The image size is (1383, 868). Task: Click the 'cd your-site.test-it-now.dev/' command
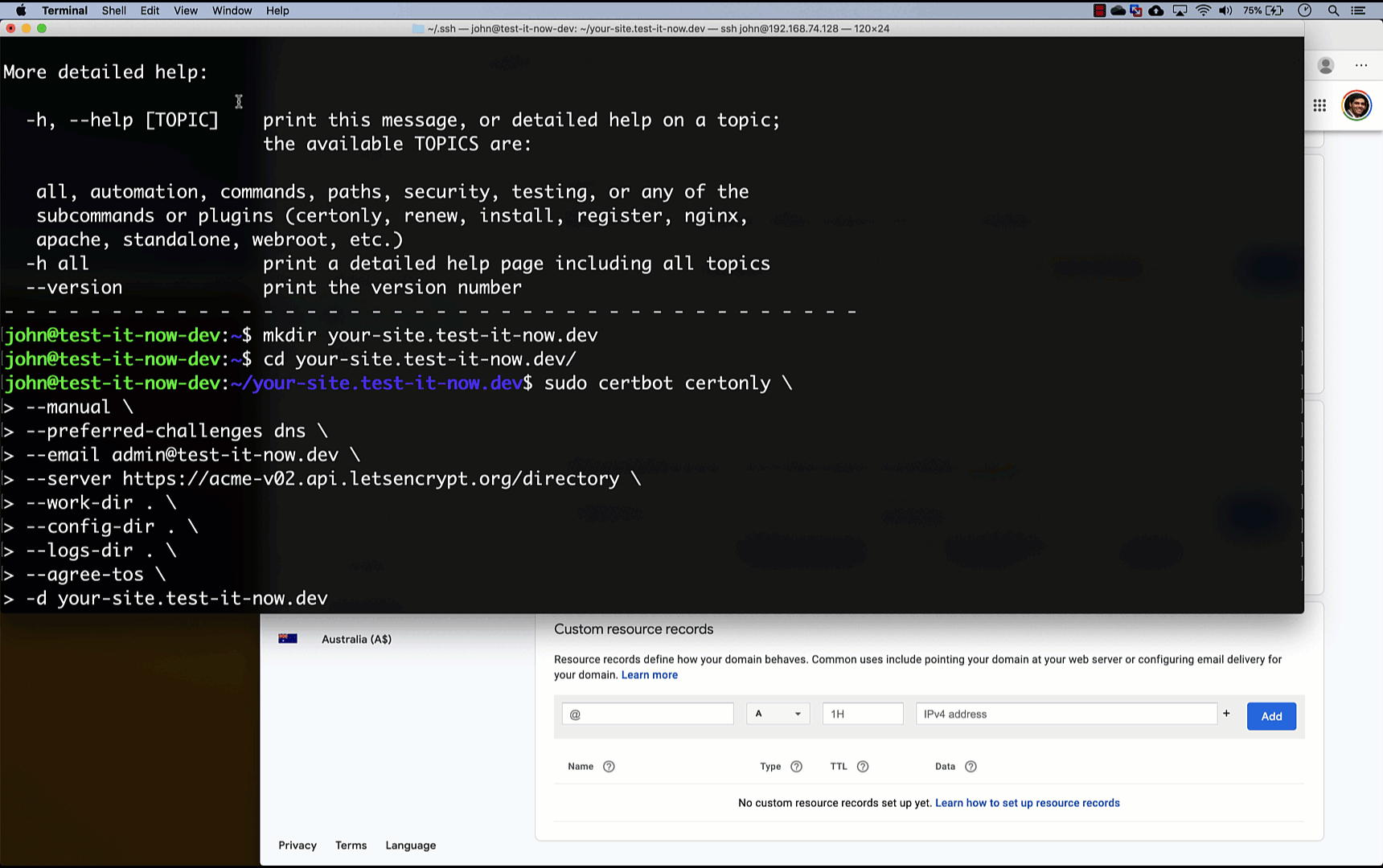420,359
